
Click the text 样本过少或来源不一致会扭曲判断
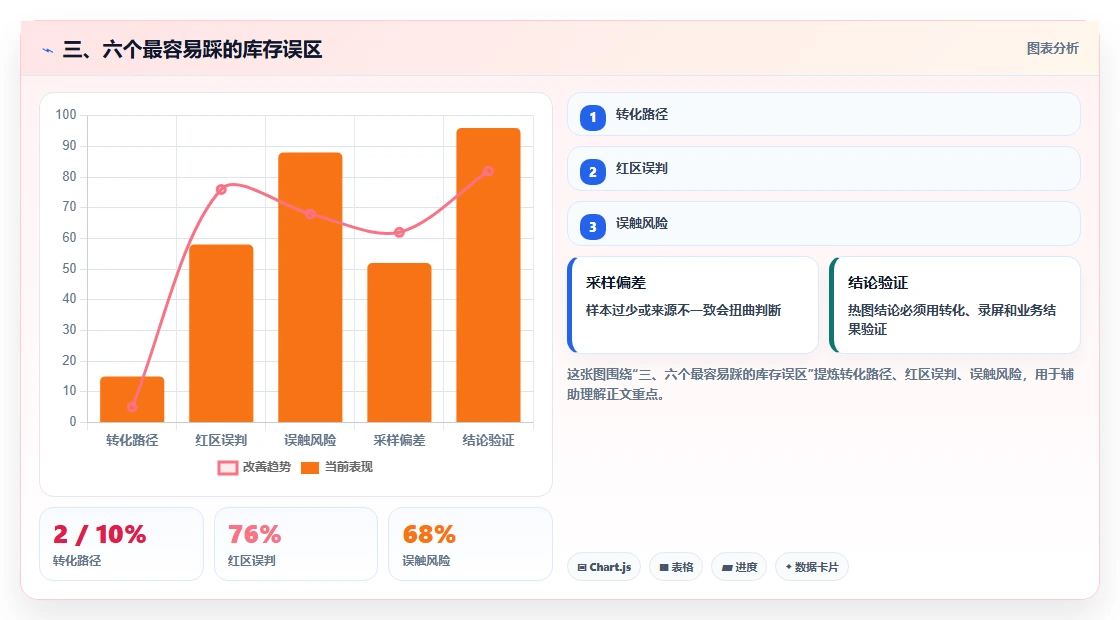pyautogui.click(x=684, y=311)
